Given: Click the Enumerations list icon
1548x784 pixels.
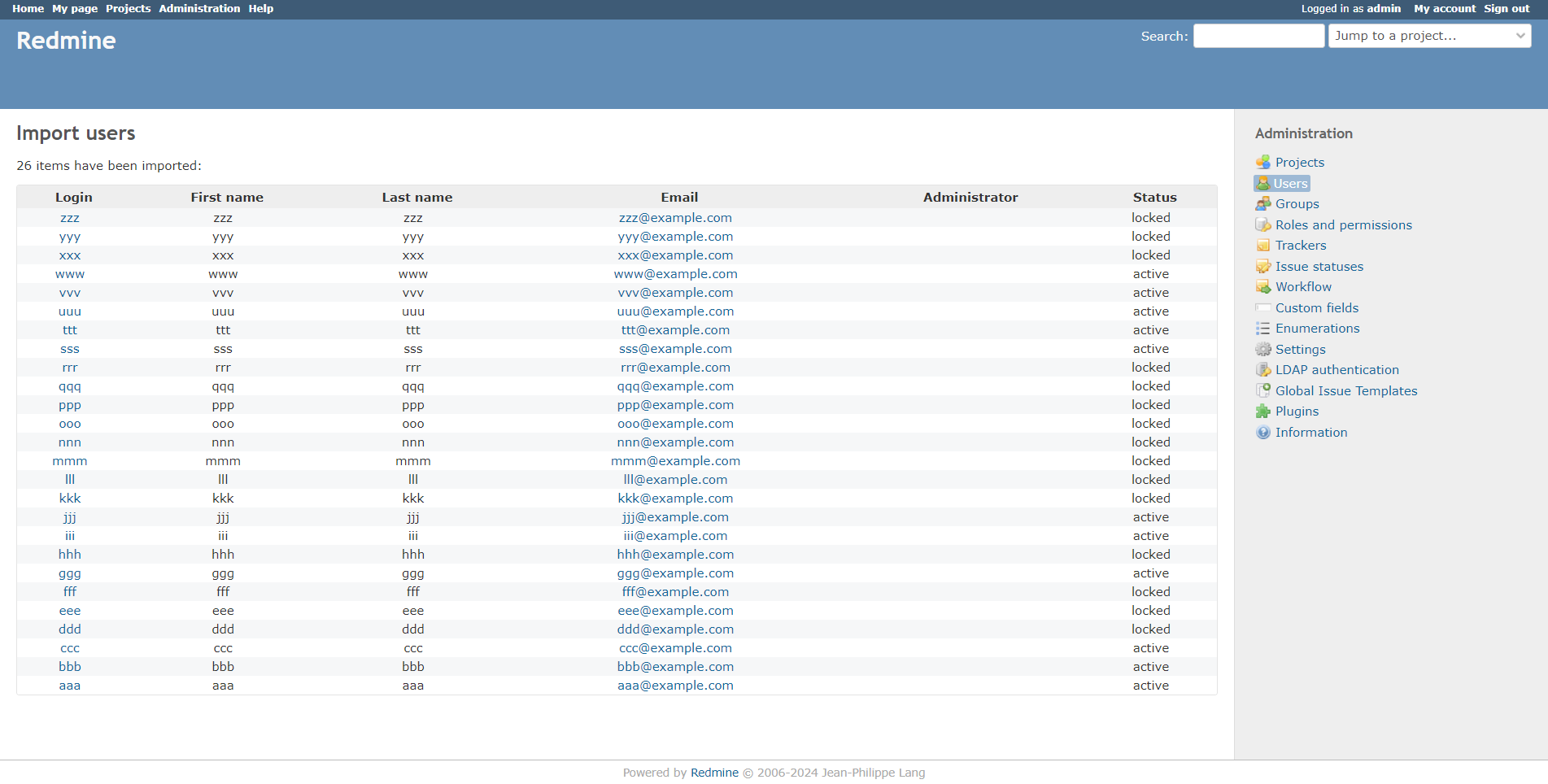Looking at the screenshot, I should point(1262,329).
